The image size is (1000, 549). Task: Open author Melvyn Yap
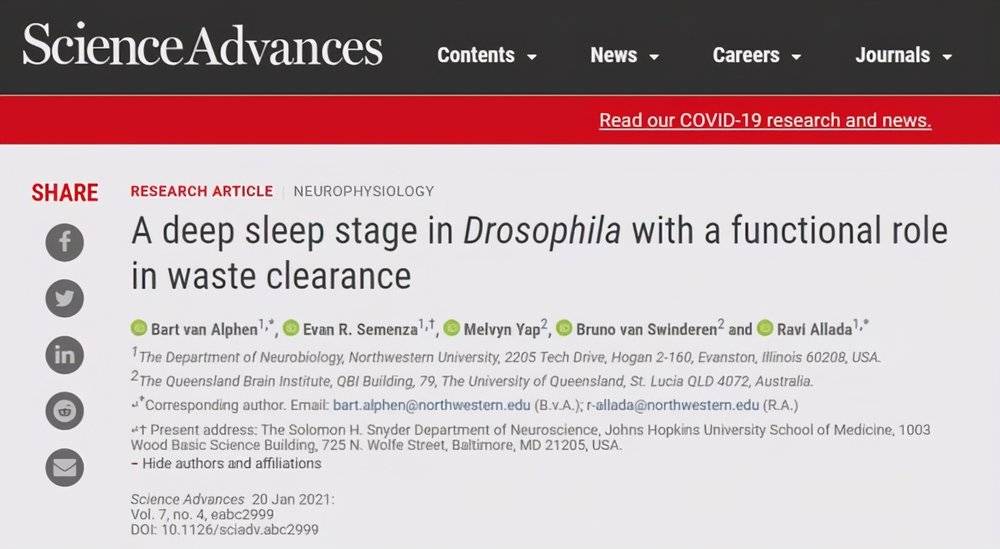coord(502,329)
